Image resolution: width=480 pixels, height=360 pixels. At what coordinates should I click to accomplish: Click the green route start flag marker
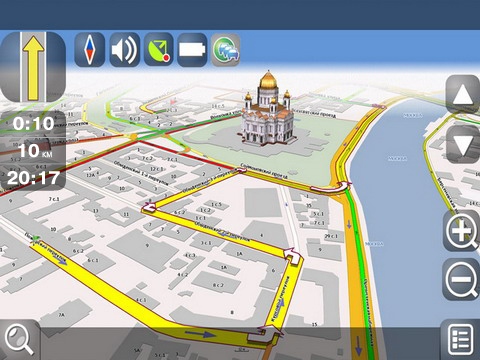(x=36, y=238)
